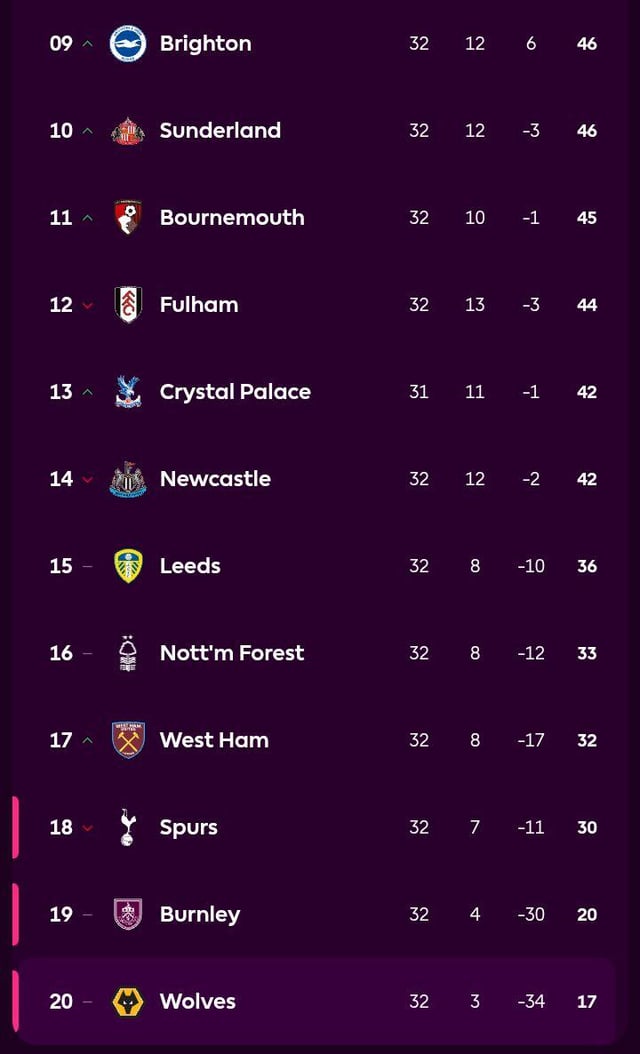
Task: Click the Bournemouth club crest
Action: 128,217
